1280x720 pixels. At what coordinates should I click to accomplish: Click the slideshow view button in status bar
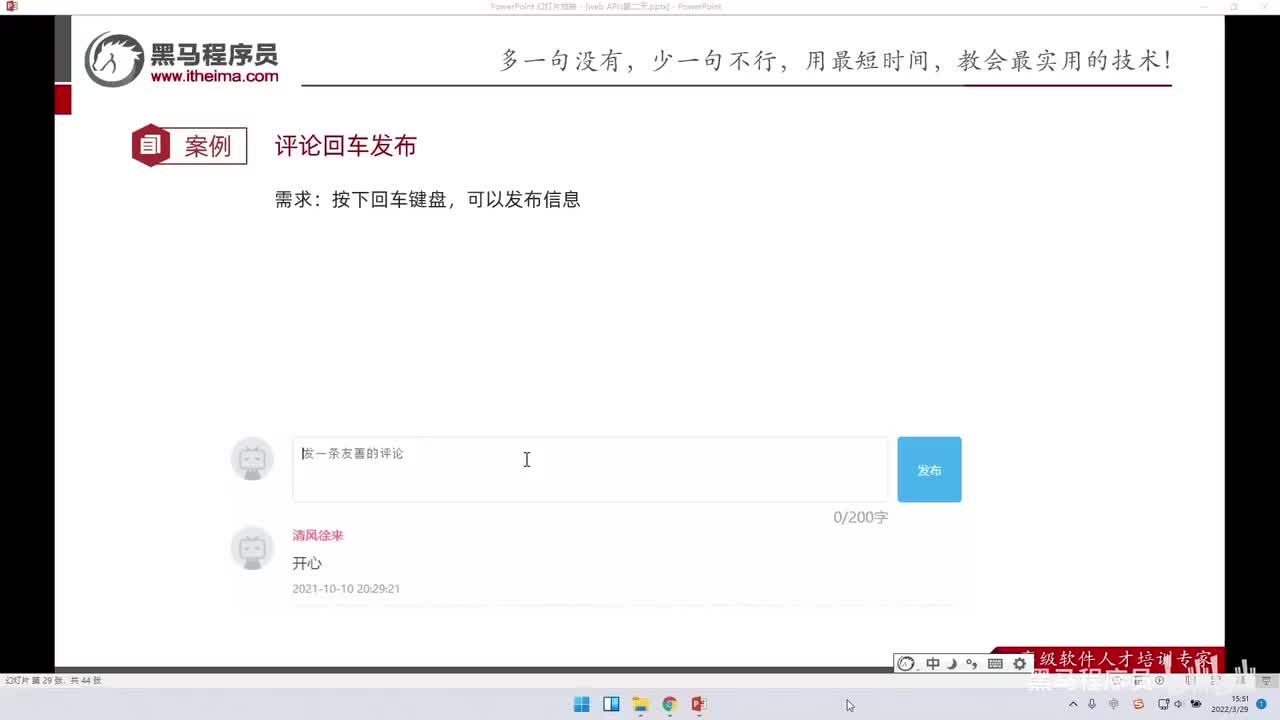(1266, 681)
